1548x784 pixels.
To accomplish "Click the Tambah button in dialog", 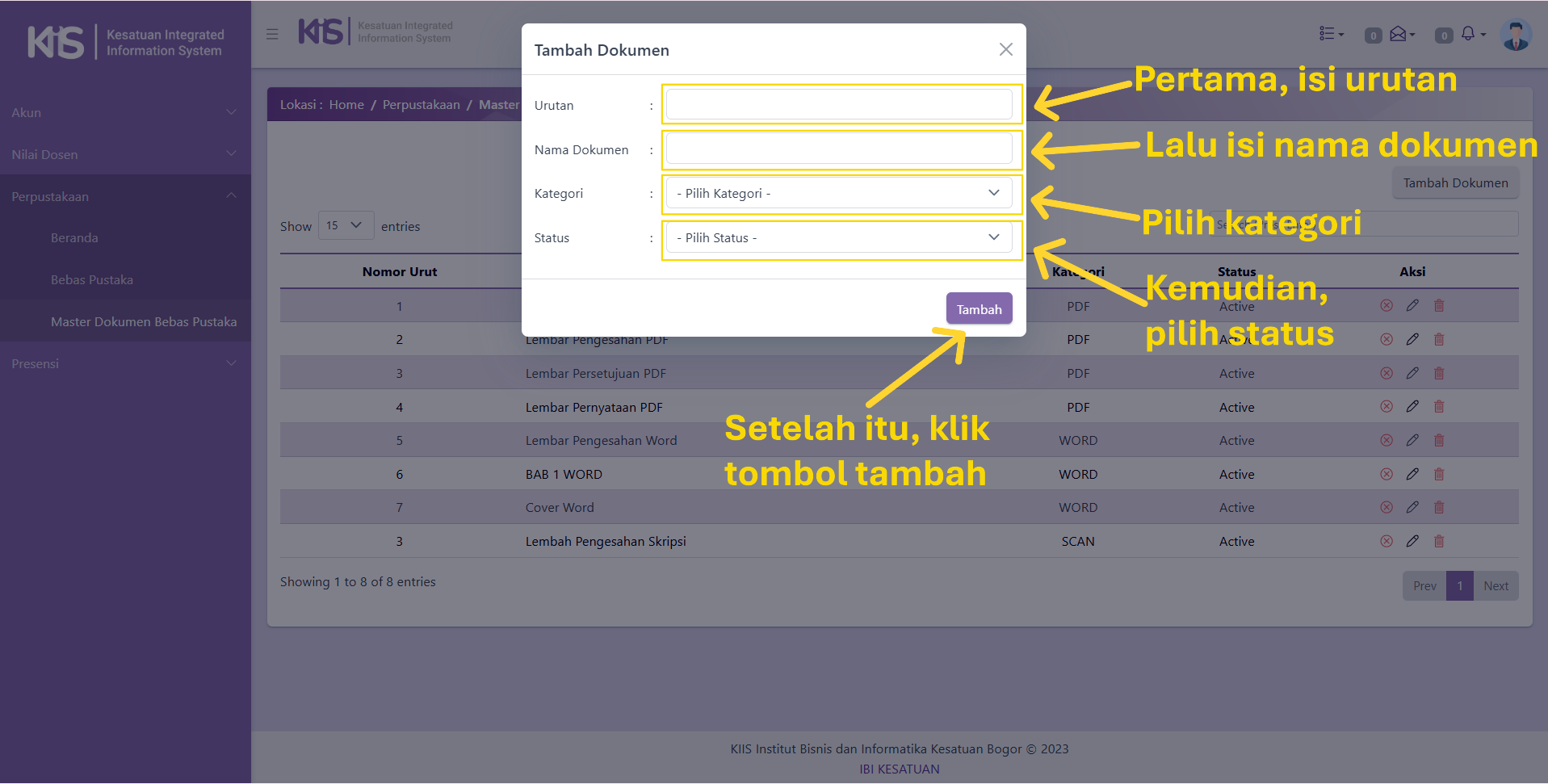I will point(979,308).
